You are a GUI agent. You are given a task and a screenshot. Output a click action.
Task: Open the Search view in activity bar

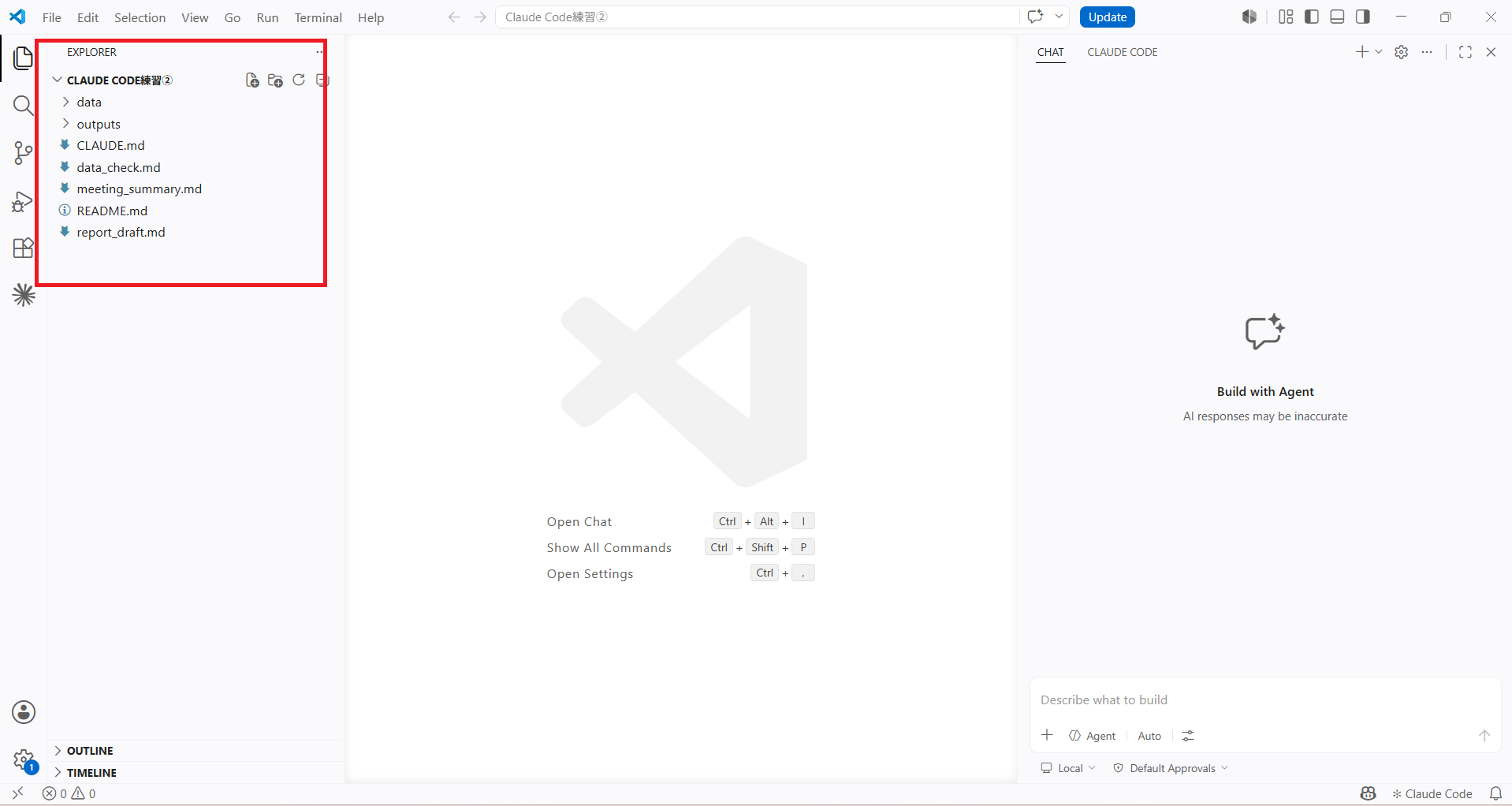tap(23, 106)
